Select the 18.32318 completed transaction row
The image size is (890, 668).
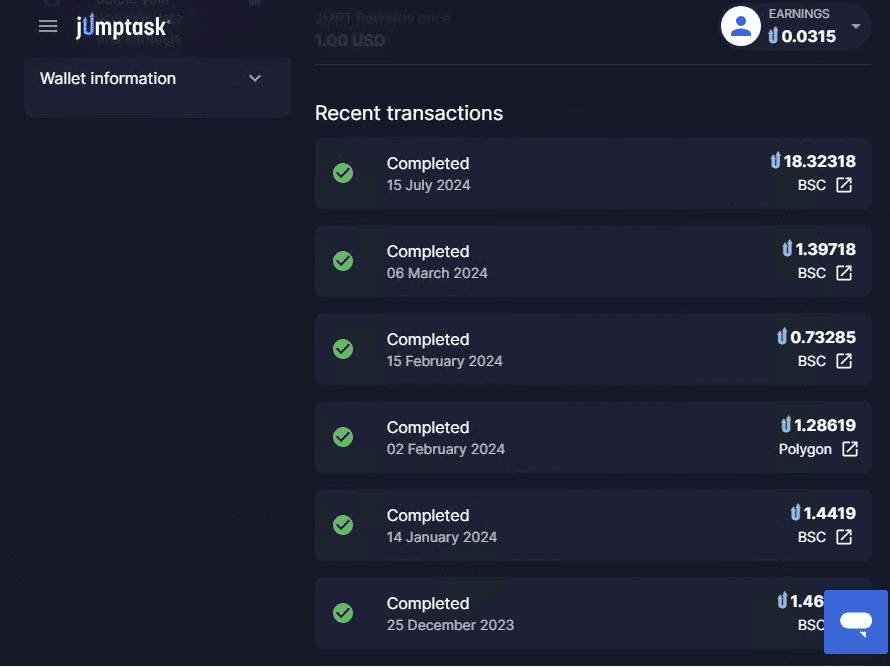click(x=593, y=173)
